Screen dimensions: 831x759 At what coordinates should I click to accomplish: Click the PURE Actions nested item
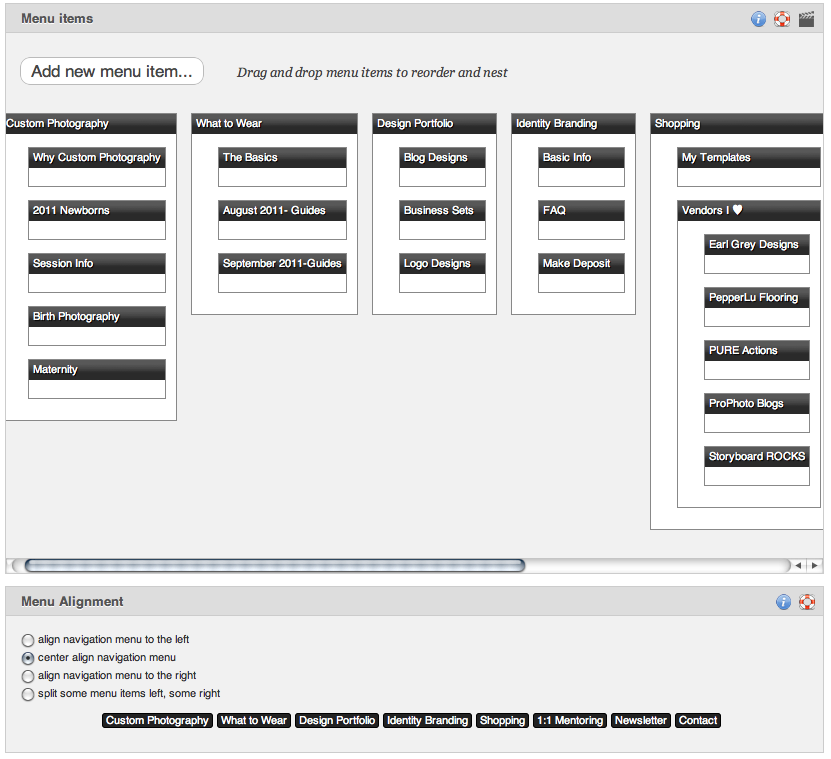tap(757, 350)
